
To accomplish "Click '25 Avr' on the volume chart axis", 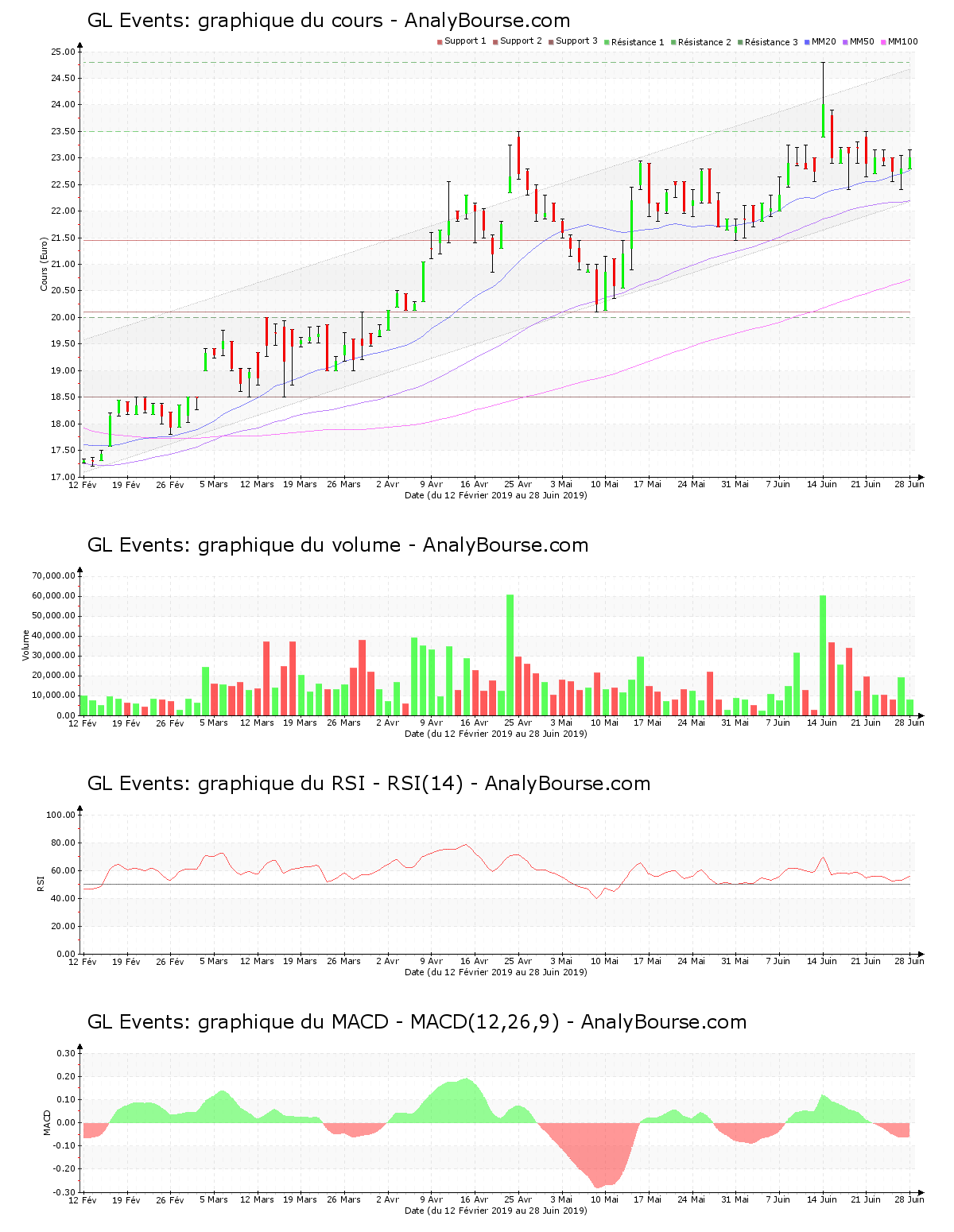I will pos(518,723).
